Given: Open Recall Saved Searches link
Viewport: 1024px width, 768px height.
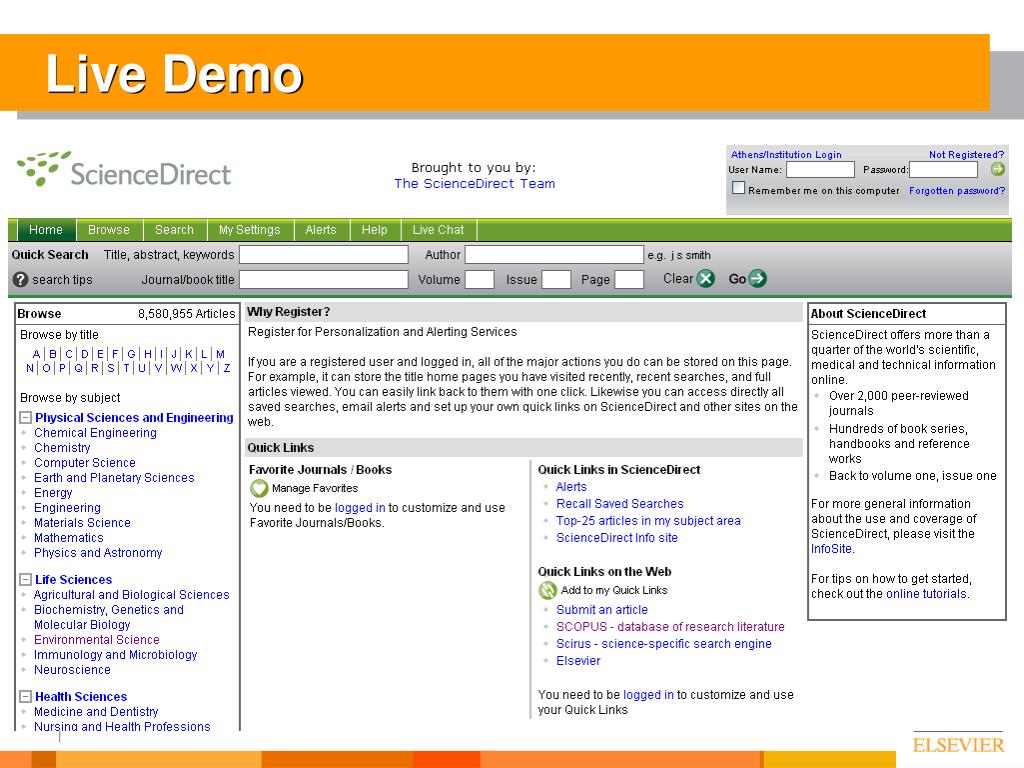Looking at the screenshot, I should (x=620, y=504).
